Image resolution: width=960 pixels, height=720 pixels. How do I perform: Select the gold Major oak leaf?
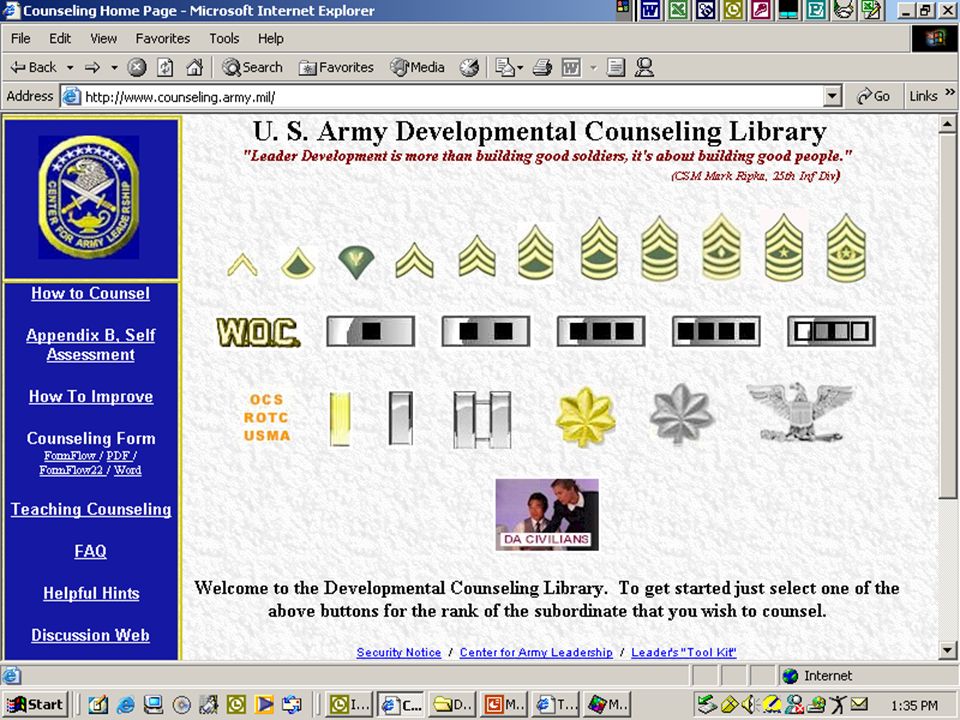coord(585,417)
